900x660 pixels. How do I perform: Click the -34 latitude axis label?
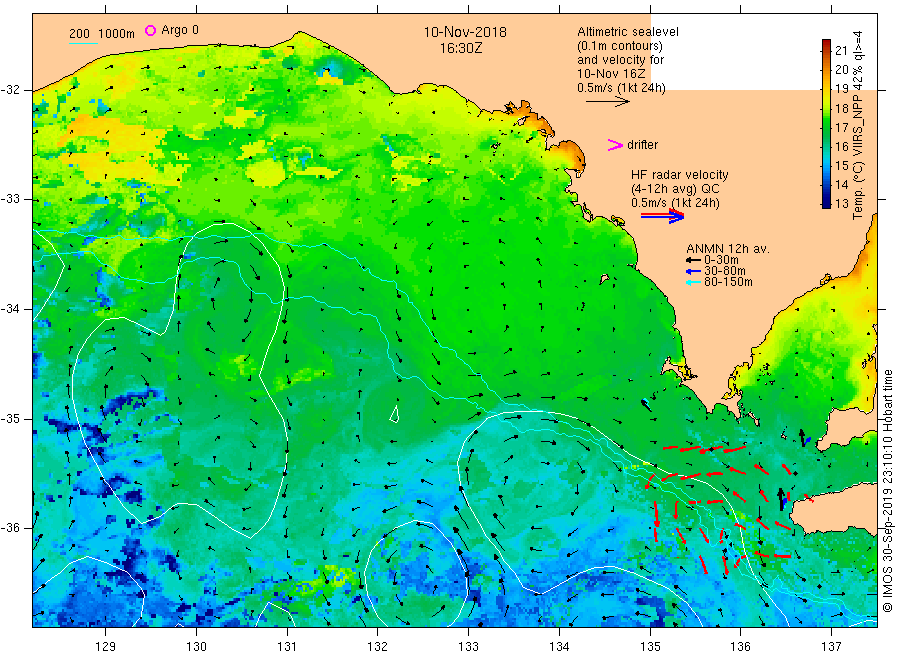click(10, 309)
